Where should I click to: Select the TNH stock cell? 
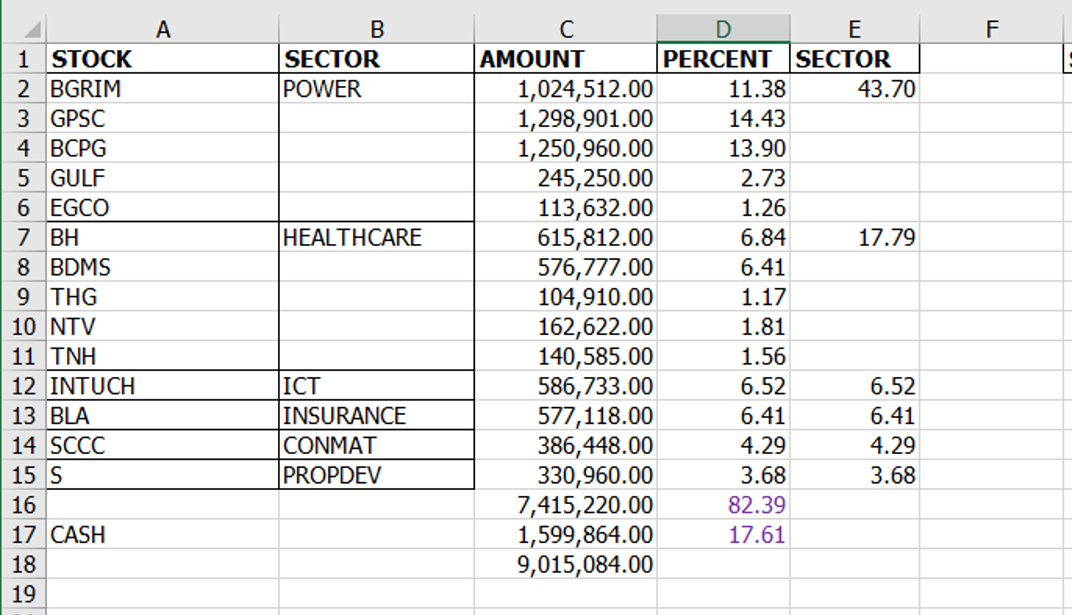tap(163, 357)
